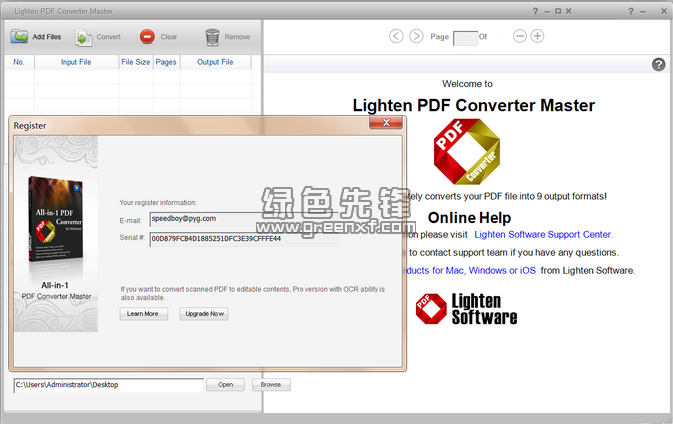The image size is (673, 424).
Task: Click the Remove trash can icon
Action: tap(212, 37)
